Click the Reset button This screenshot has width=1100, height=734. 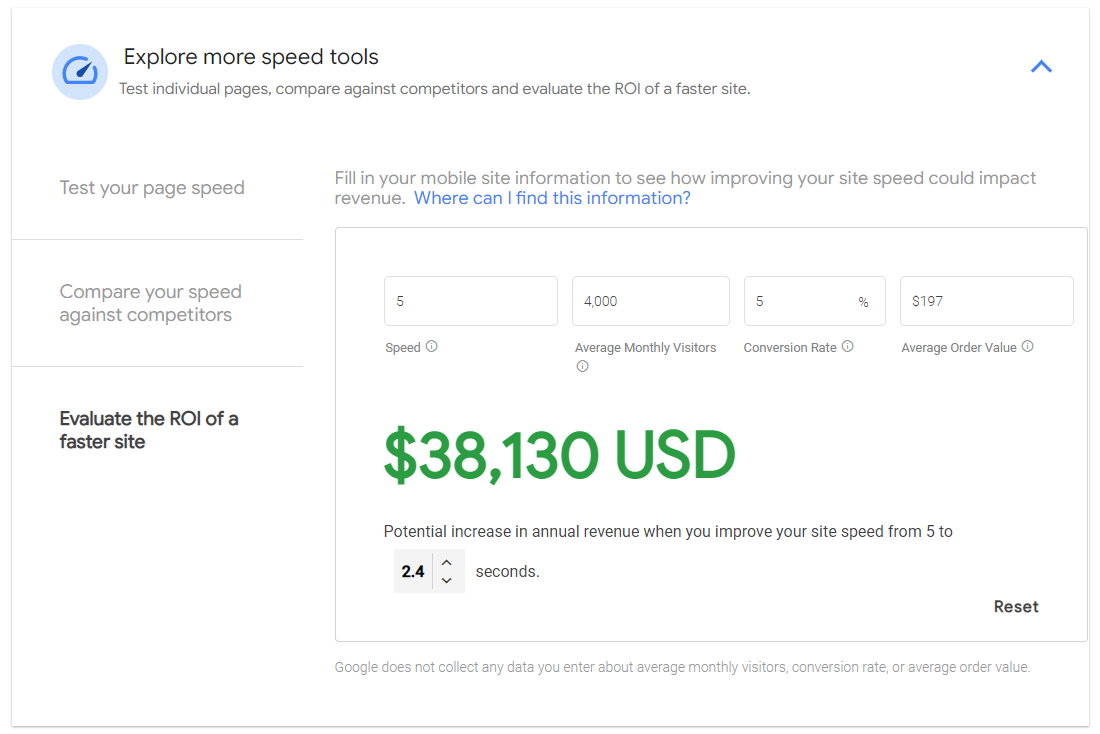(1016, 606)
